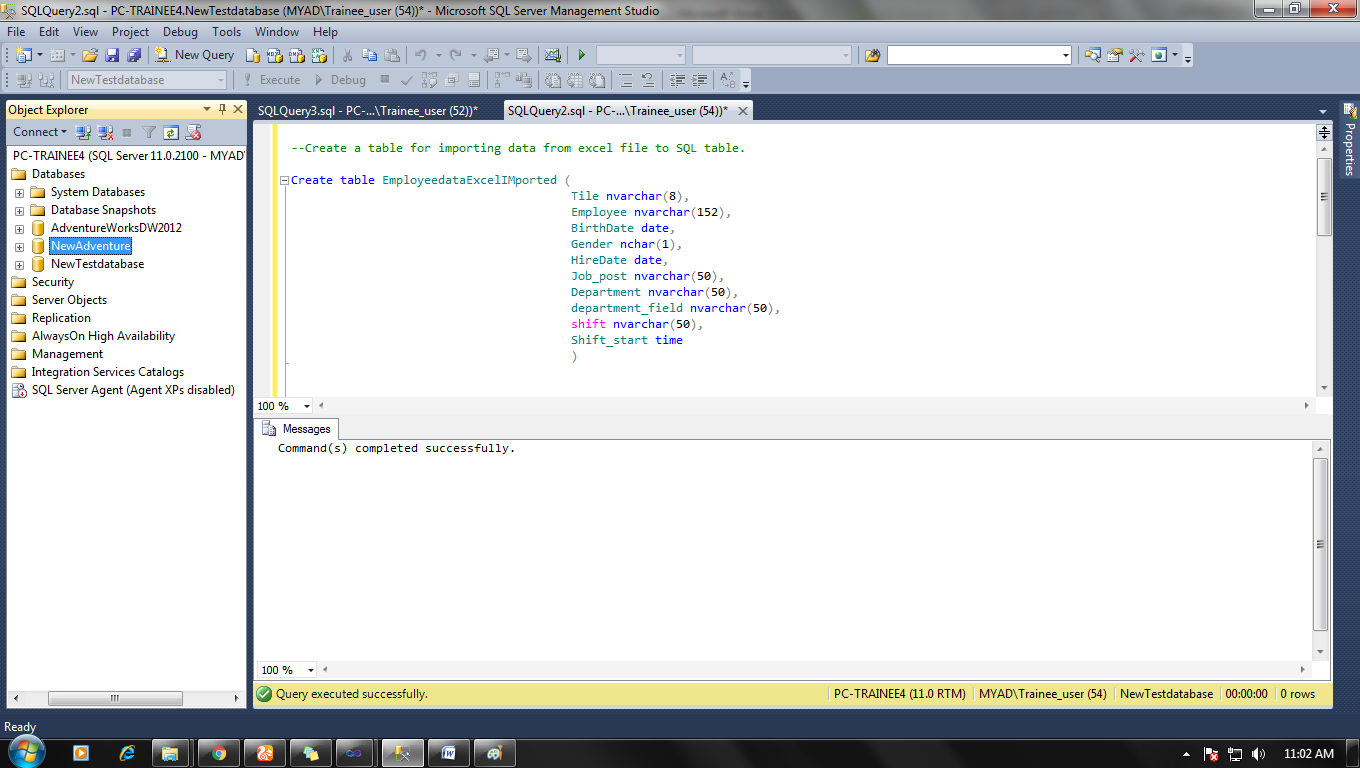Click the Object Explorer horizontal scrollbar
The height and width of the screenshot is (768, 1360).
tap(115, 698)
